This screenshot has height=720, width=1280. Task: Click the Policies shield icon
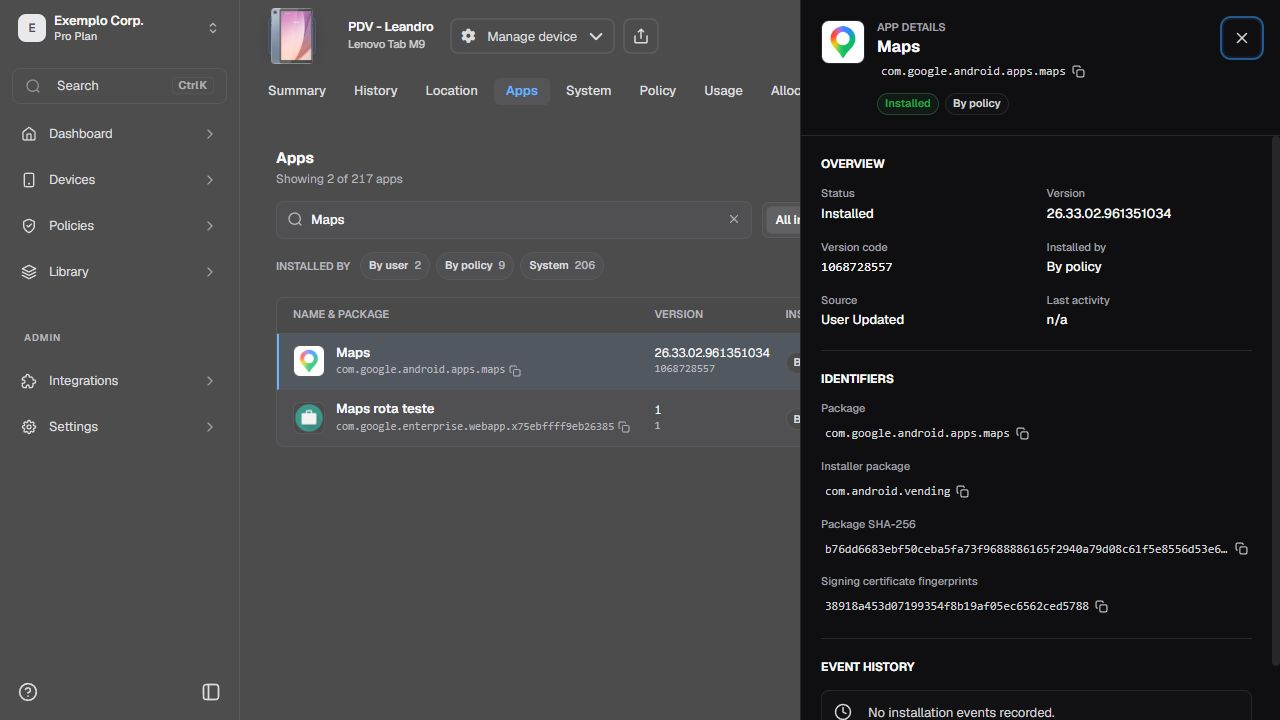29,226
